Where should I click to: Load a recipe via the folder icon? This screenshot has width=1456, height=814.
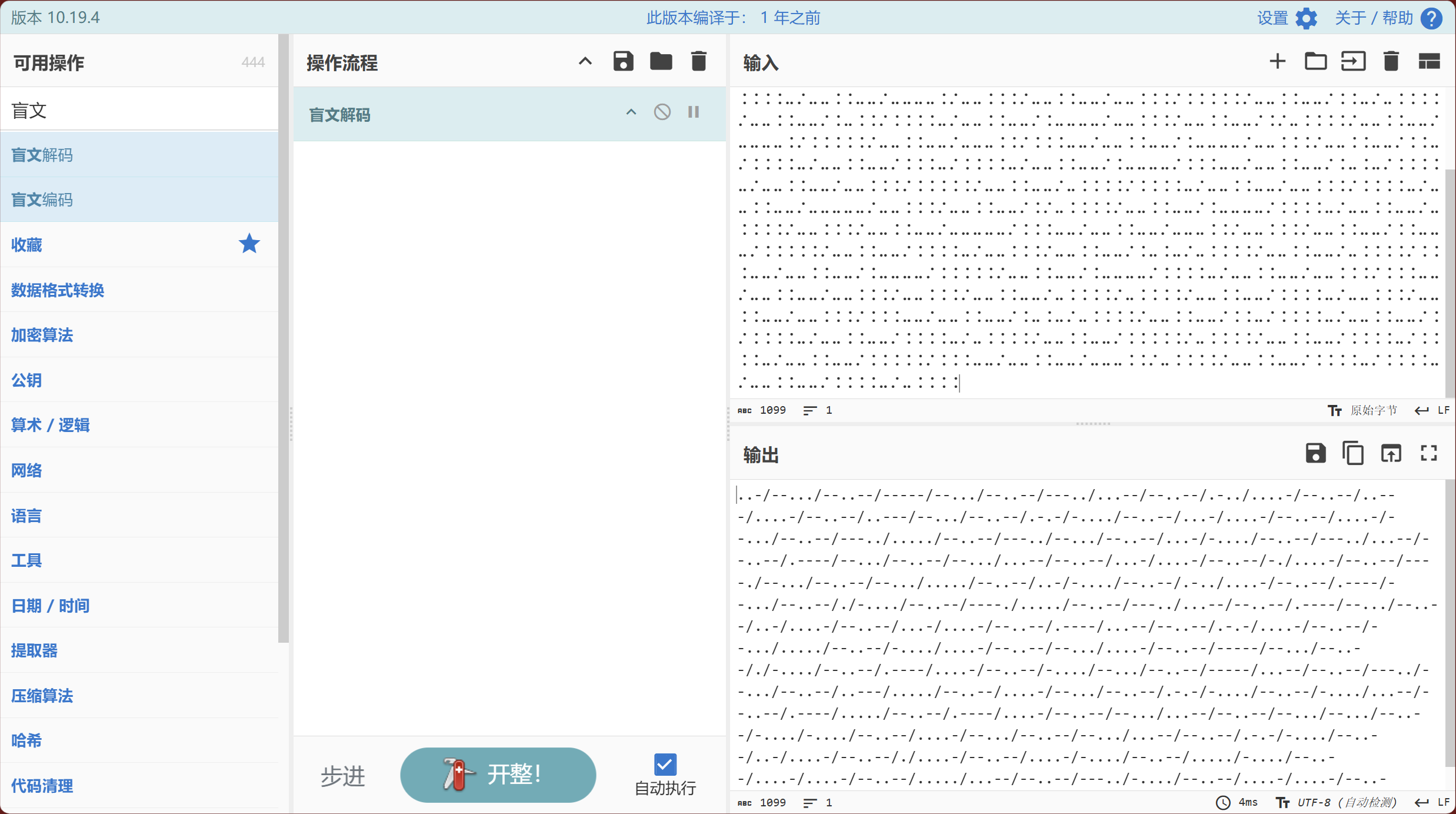click(661, 61)
